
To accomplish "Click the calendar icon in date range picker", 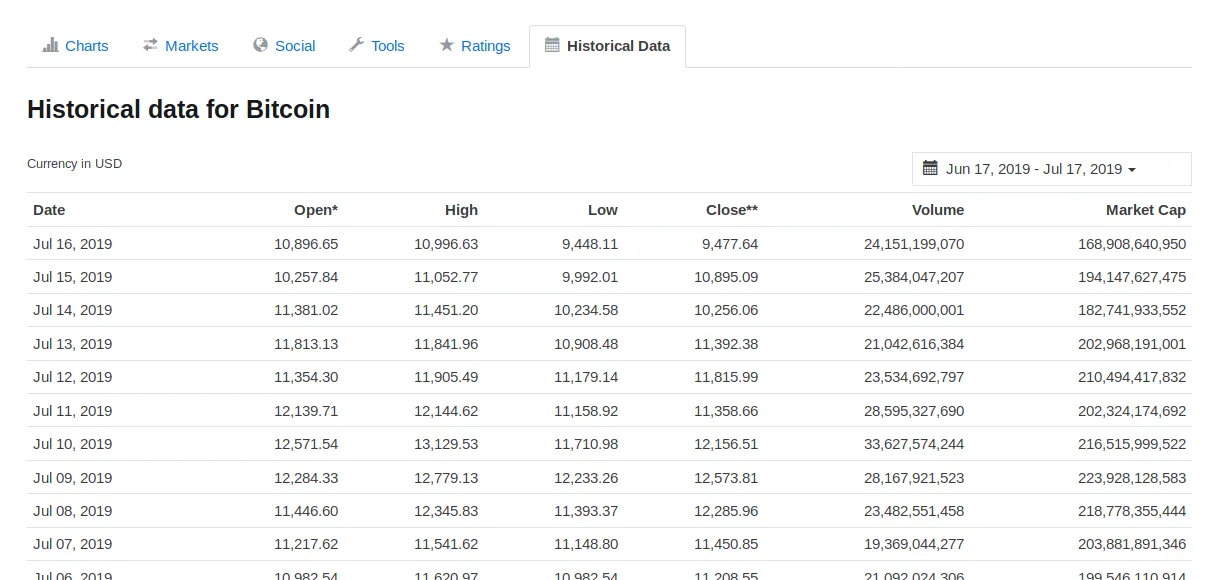I will tap(930, 168).
